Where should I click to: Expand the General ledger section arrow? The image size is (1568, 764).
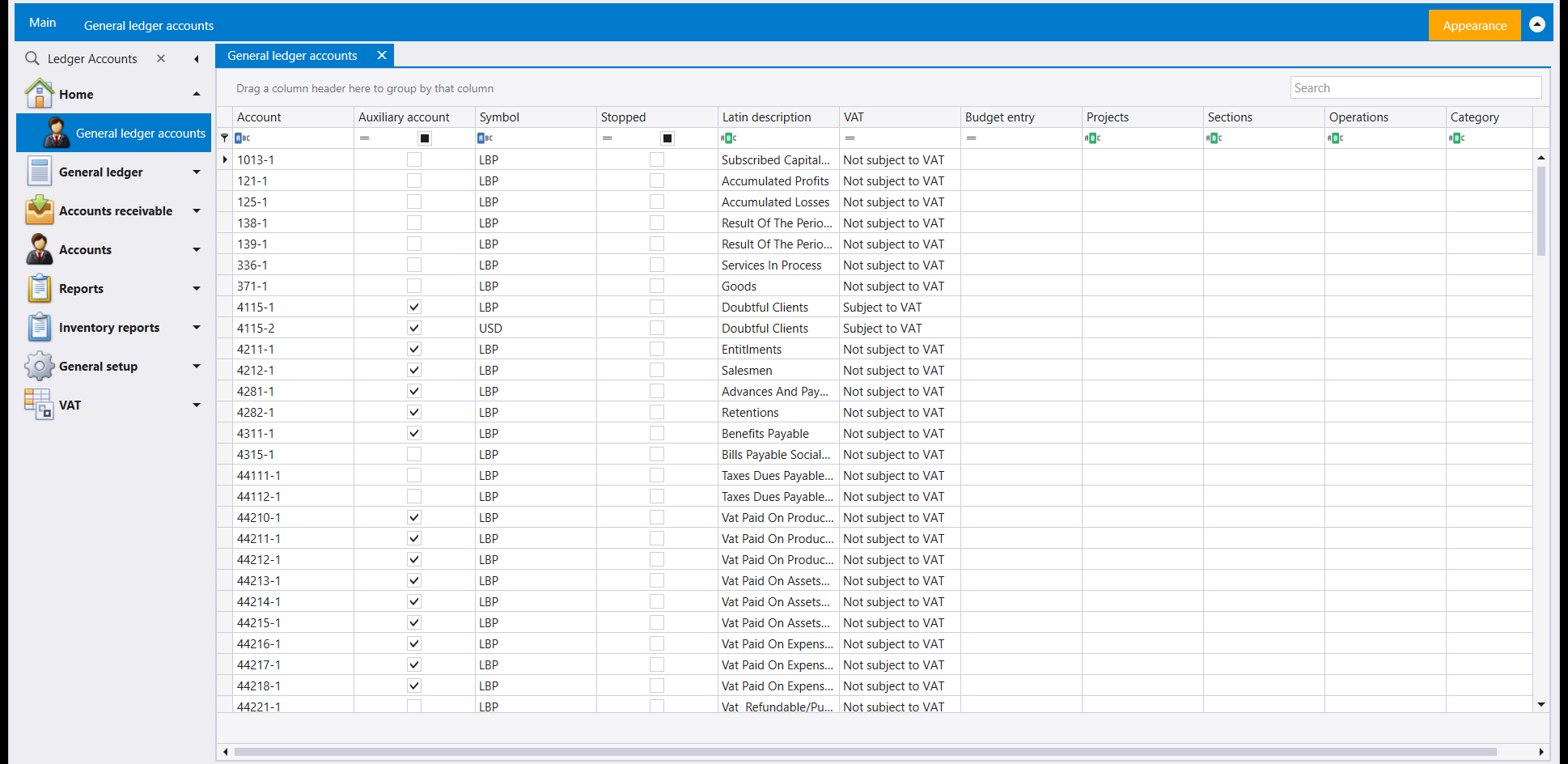coord(197,172)
